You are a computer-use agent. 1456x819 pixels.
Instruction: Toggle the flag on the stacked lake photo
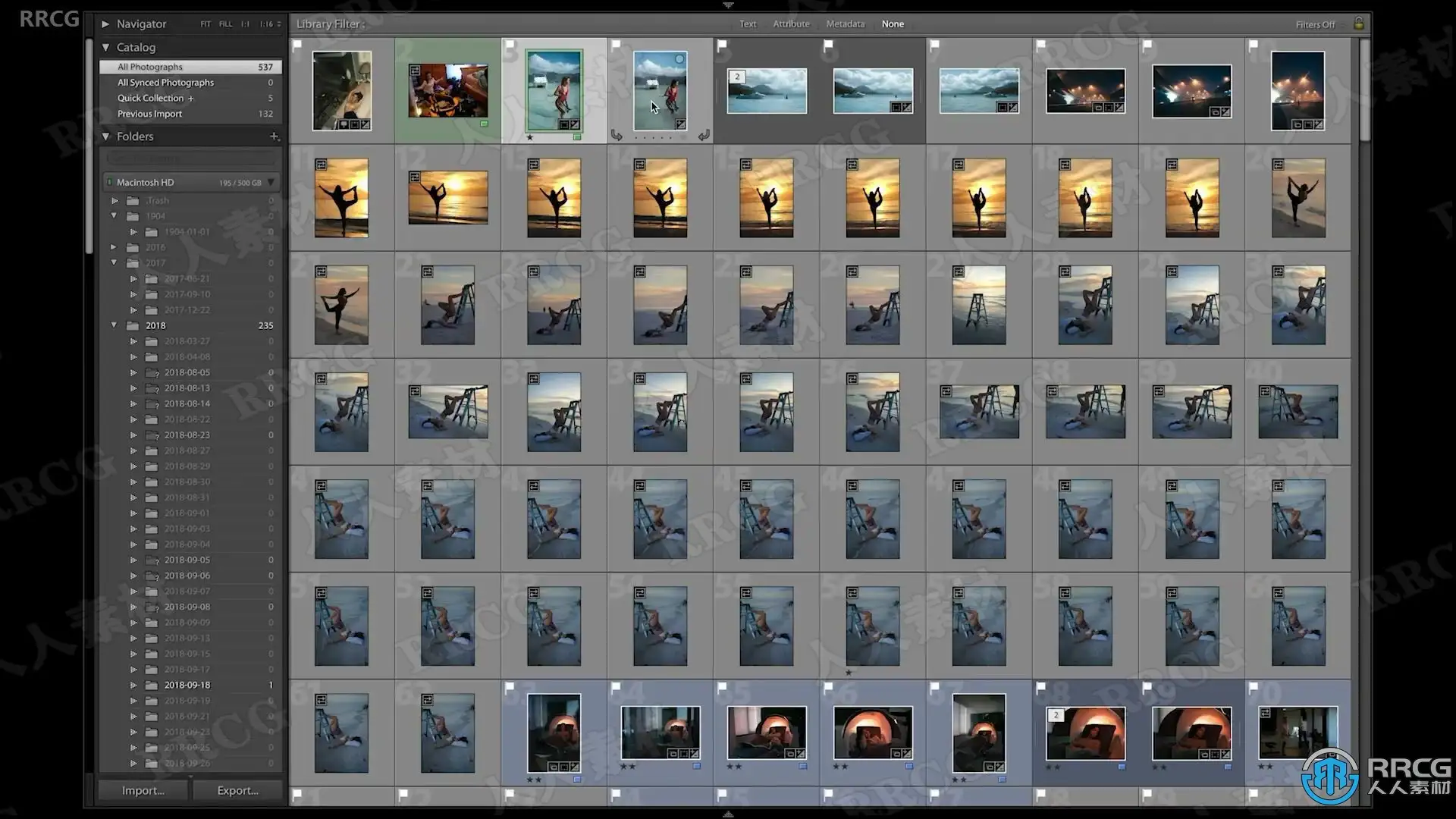722,45
